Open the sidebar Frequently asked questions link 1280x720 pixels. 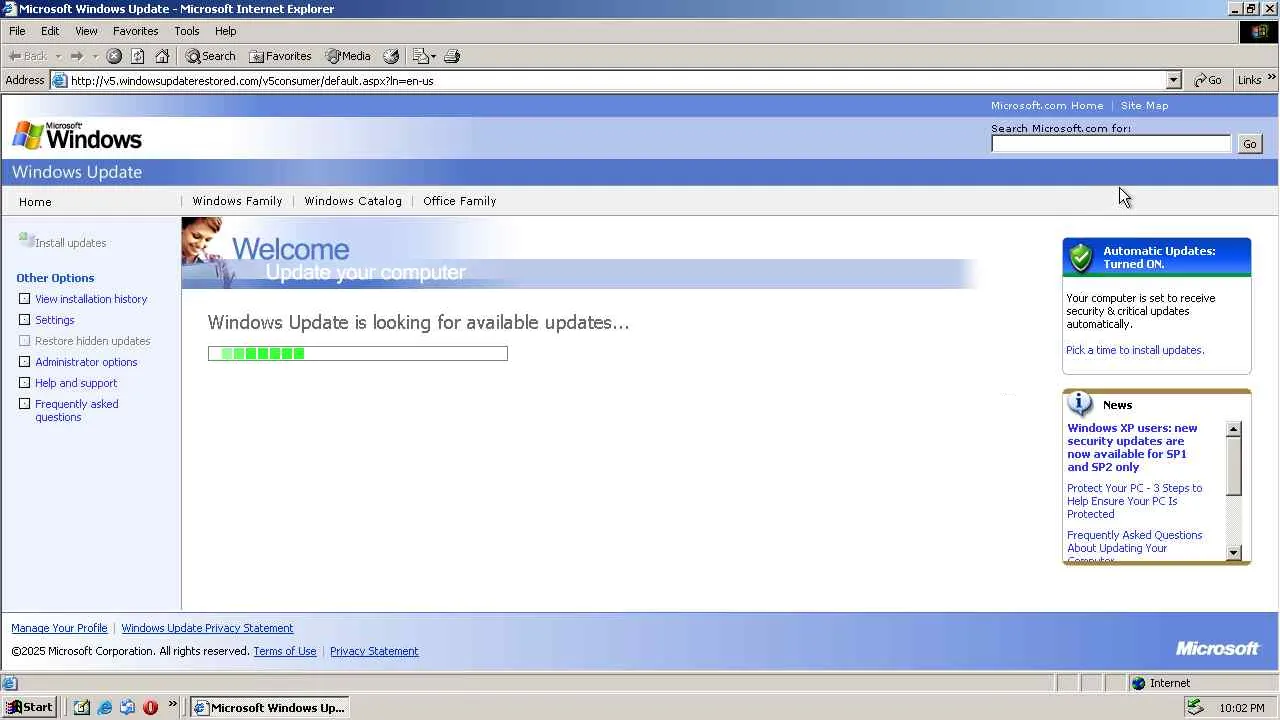click(x=76, y=410)
